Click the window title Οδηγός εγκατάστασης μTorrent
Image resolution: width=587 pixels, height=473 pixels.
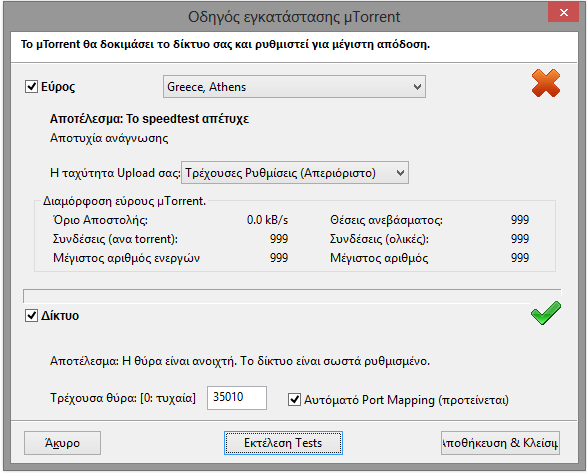coord(294,17)
